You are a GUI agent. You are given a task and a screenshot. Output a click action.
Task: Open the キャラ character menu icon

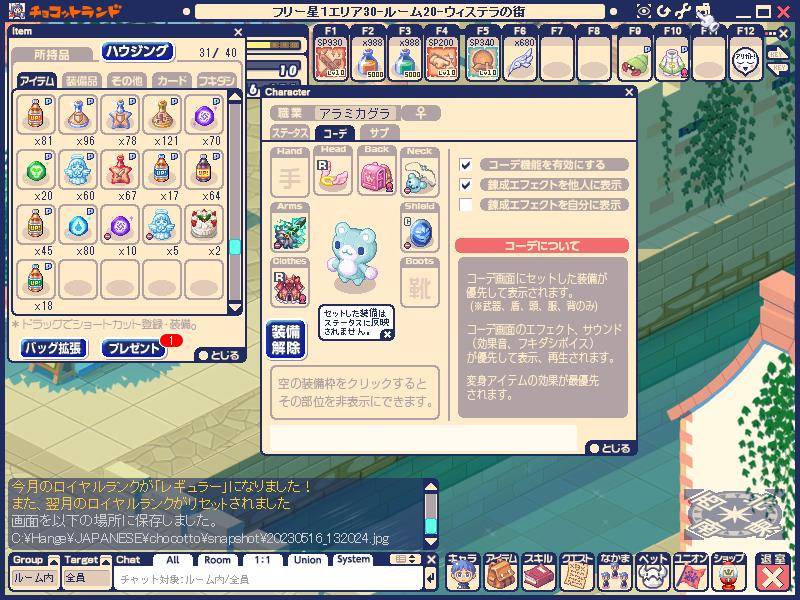point(462,572)
